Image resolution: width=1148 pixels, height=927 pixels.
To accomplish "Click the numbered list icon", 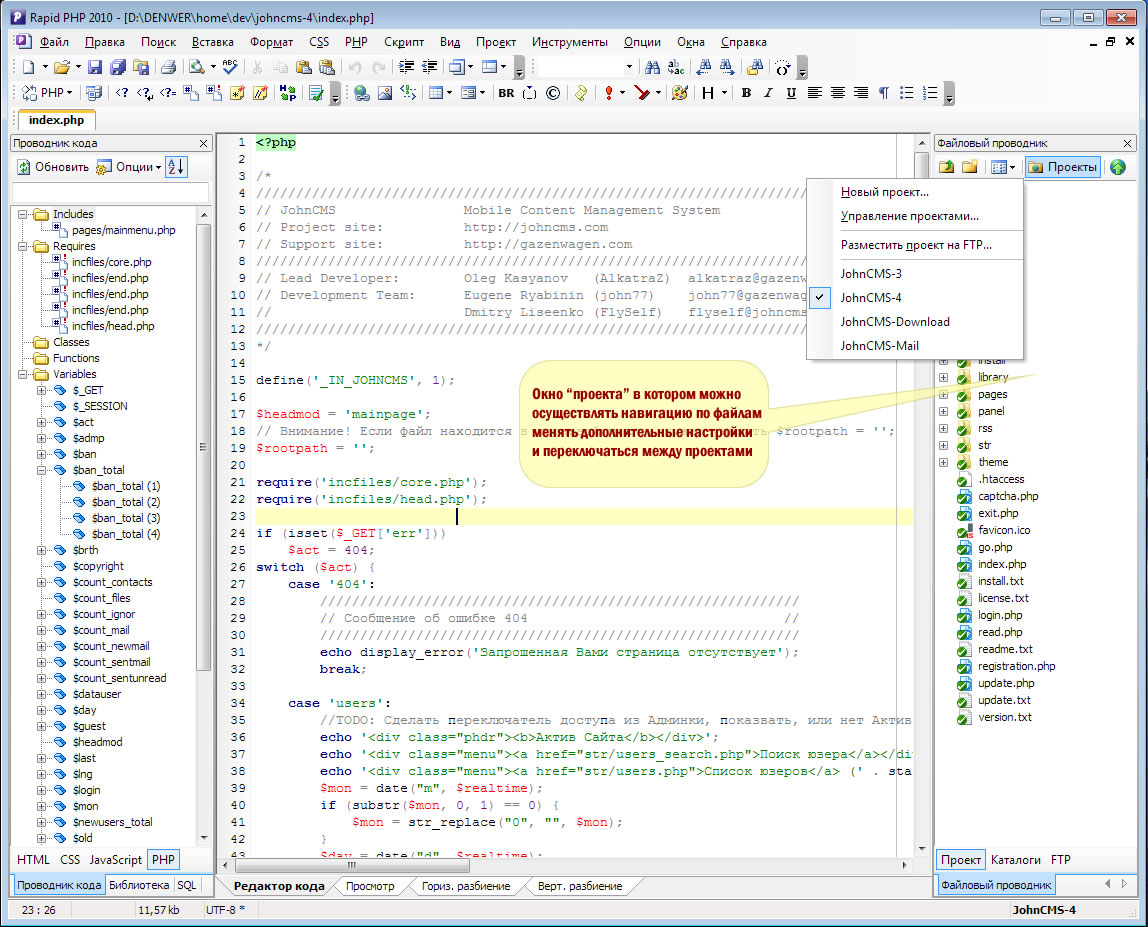I will pyautogui.click(x=930, y=93).
